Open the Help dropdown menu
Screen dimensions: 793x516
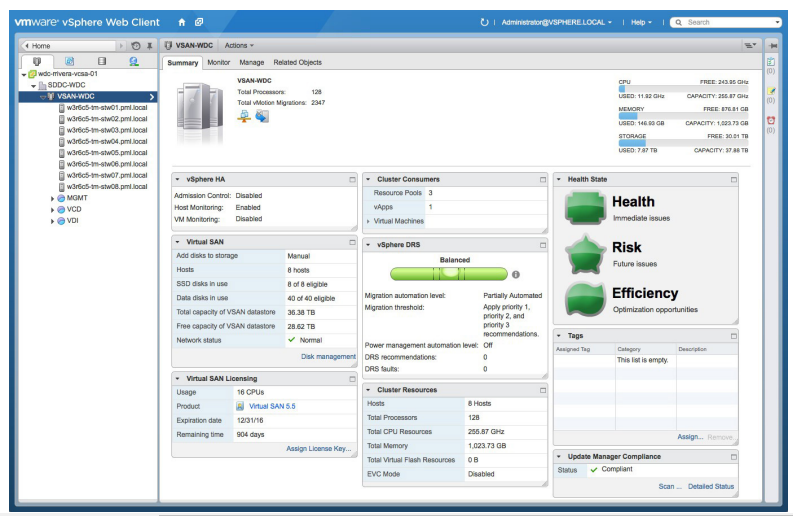641,22
